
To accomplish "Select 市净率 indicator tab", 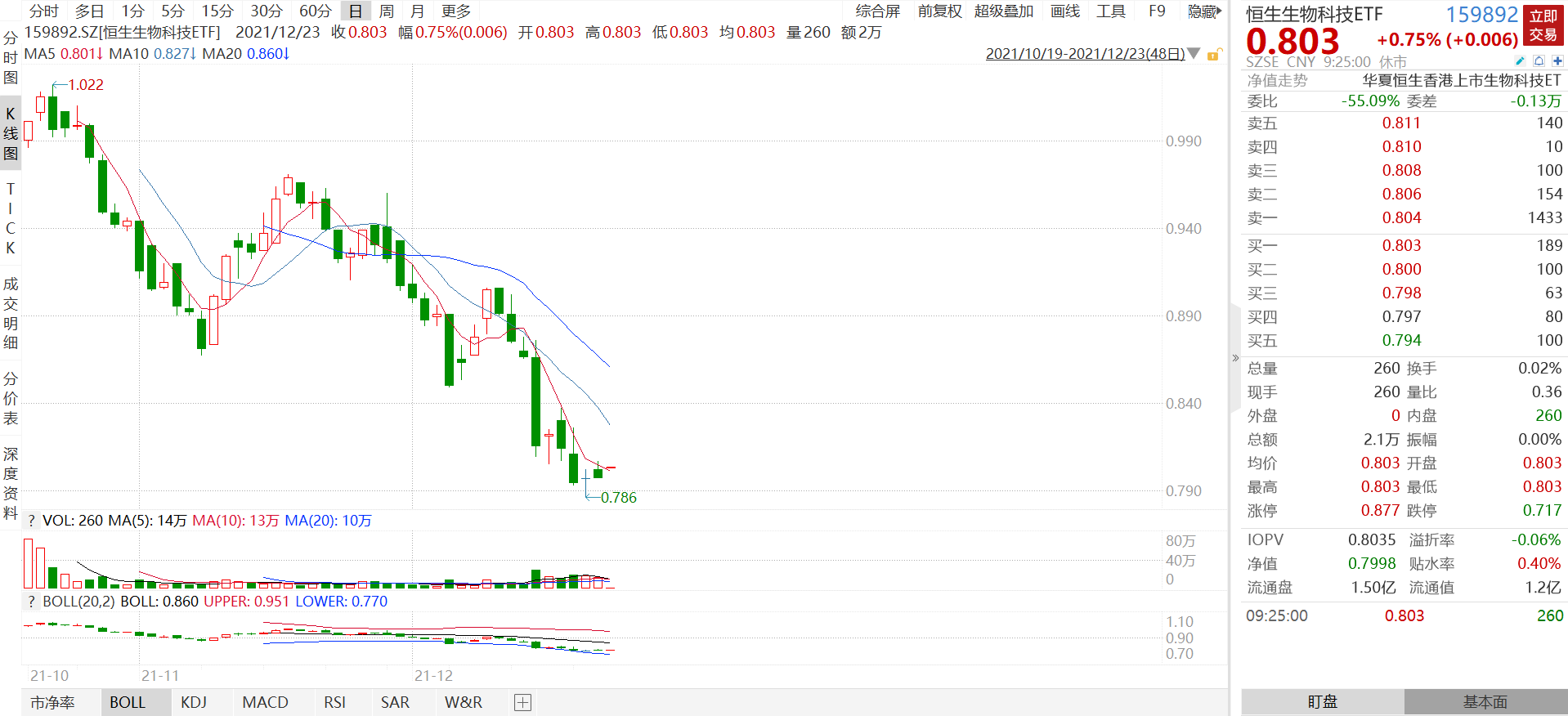I will tap(52, 702).
